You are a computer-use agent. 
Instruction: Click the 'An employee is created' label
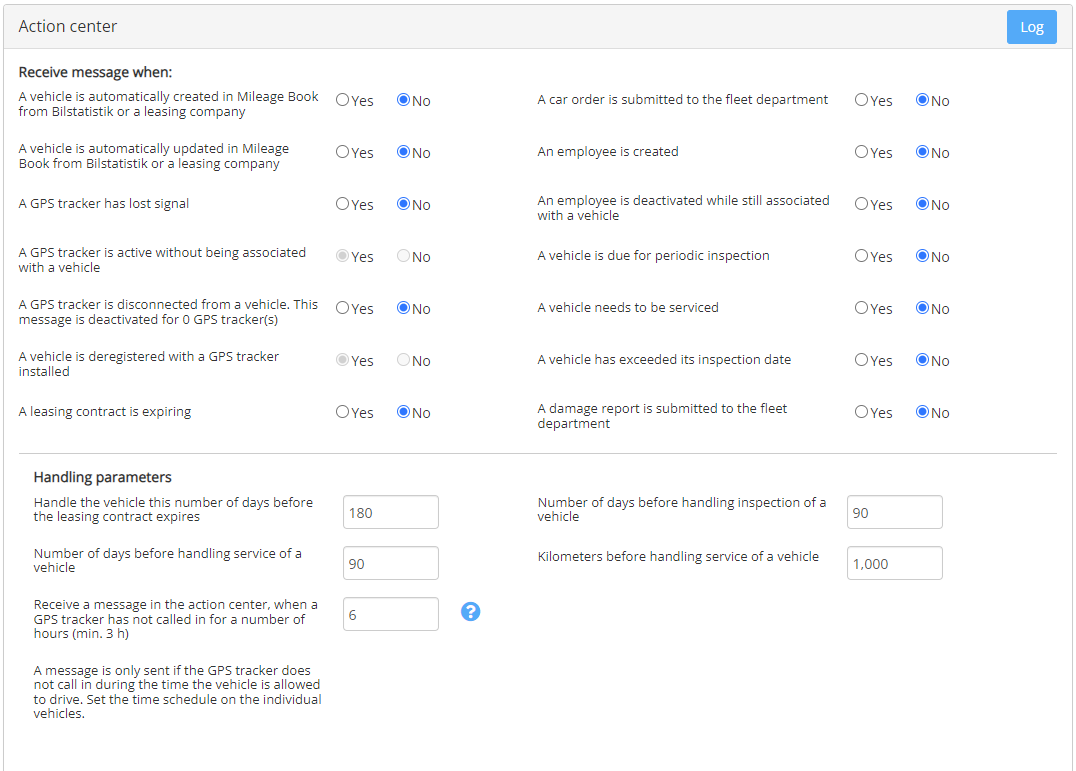608,152
